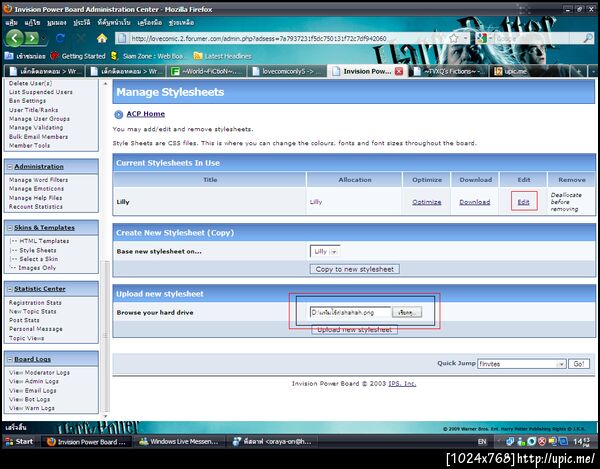This screenshot has height=469, width=600.
Task: Collapse the Skins & Templates section
Action: pos(10,228)
